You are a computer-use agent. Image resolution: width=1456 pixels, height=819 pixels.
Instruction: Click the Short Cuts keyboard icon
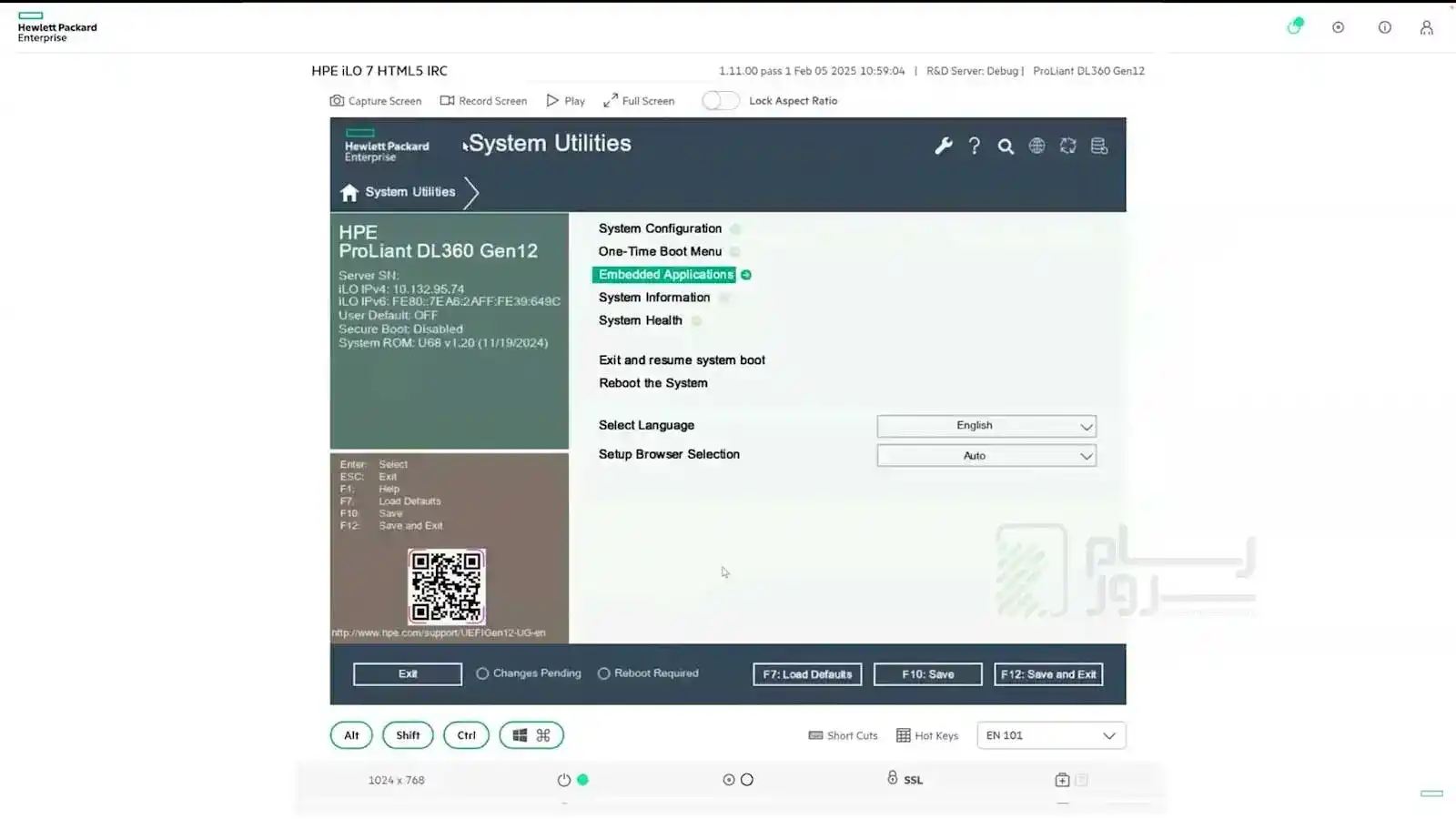[815, 735]
